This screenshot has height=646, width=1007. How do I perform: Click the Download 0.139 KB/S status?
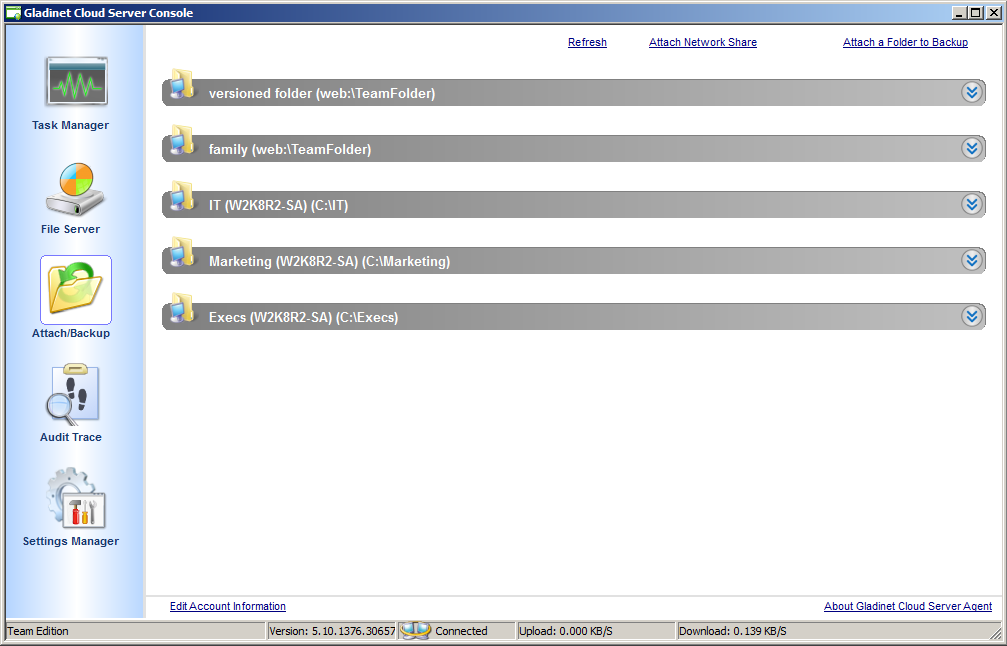click(x=733, y=631)
